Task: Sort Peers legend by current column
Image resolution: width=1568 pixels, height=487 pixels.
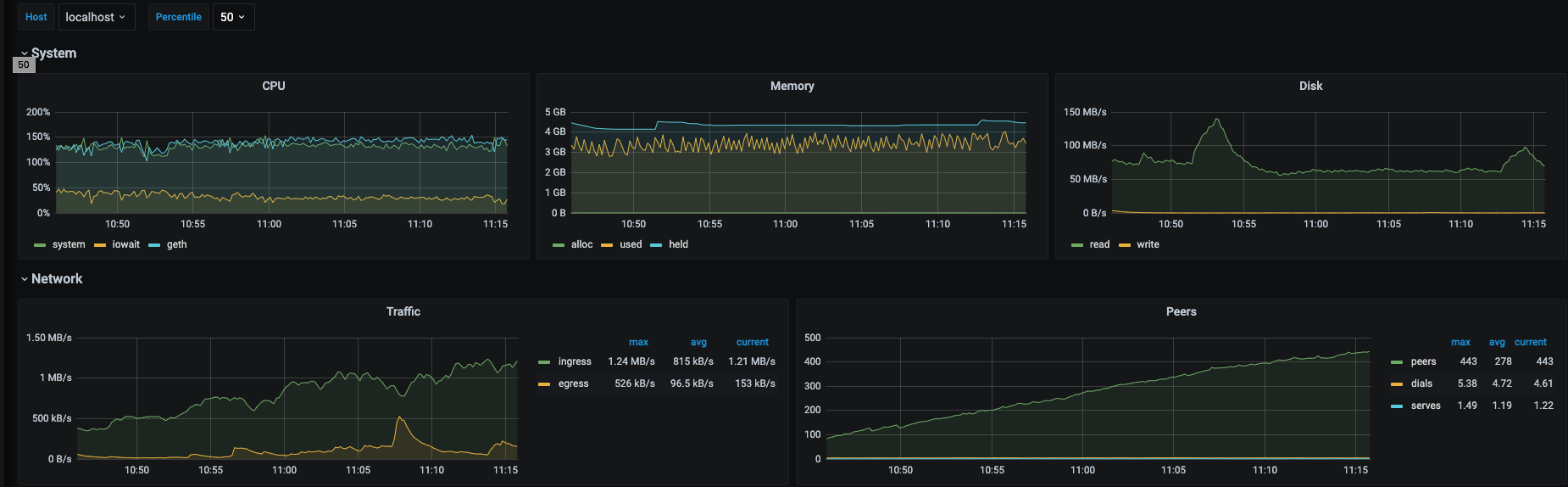Action: coord(1531,342)
